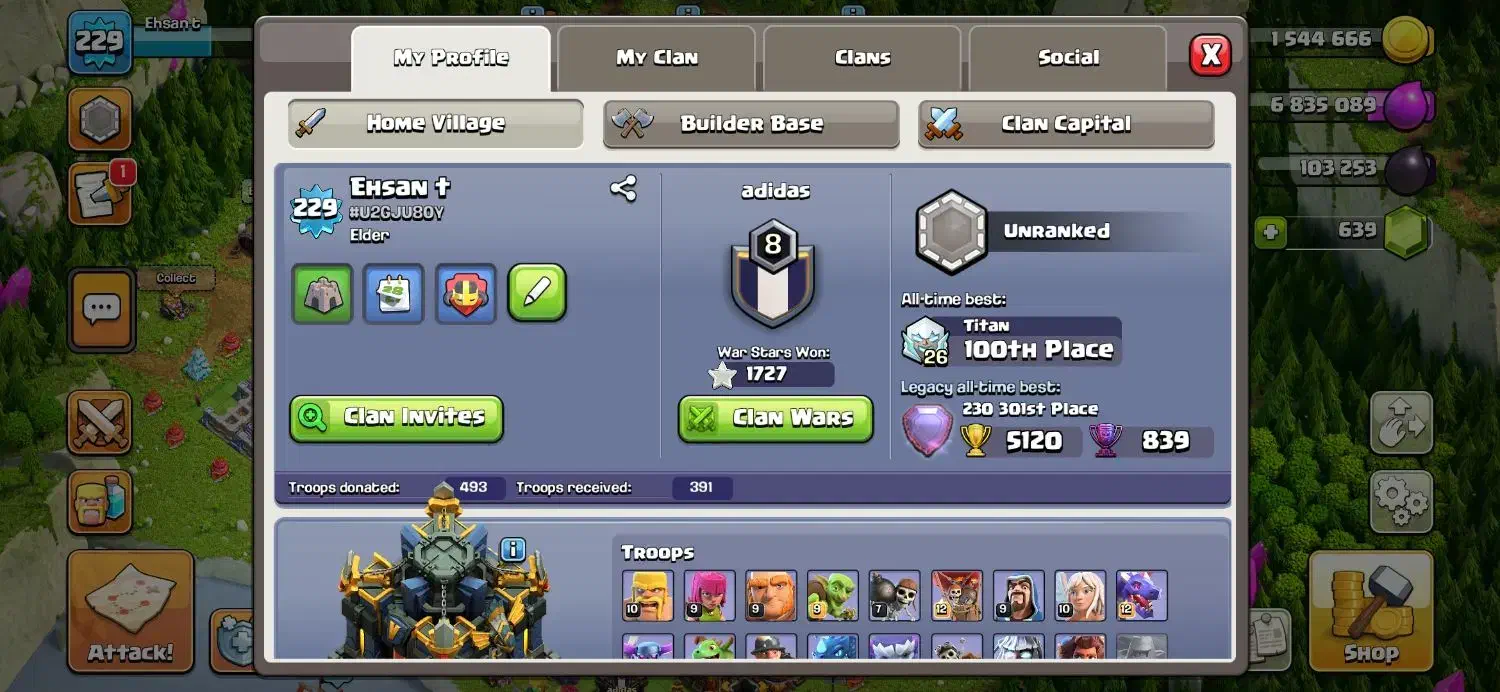Select the Builder Base section
This screenshot has width=1500, height=692.
tap(751, 124)
